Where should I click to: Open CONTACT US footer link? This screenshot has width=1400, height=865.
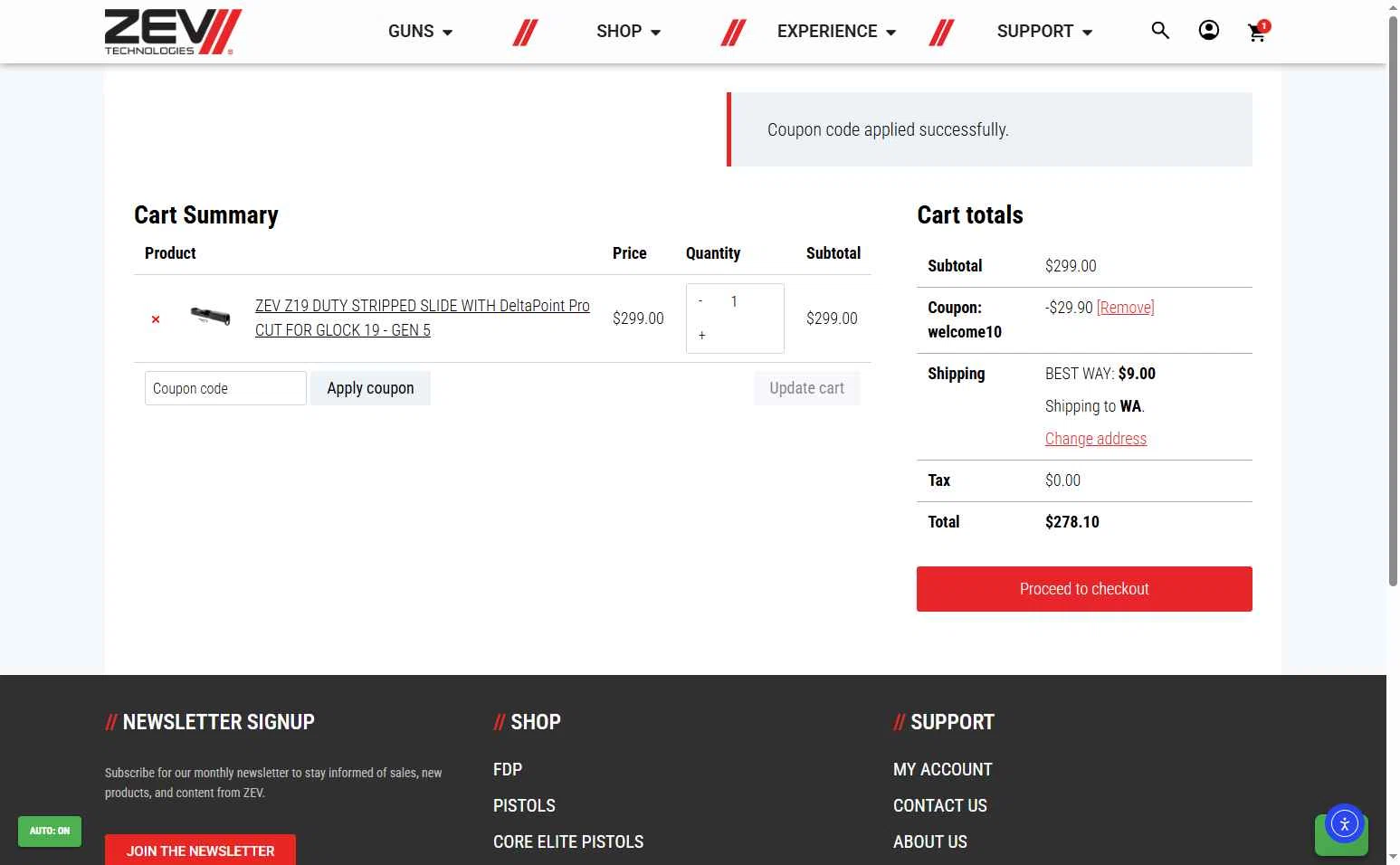coord(940,805)
